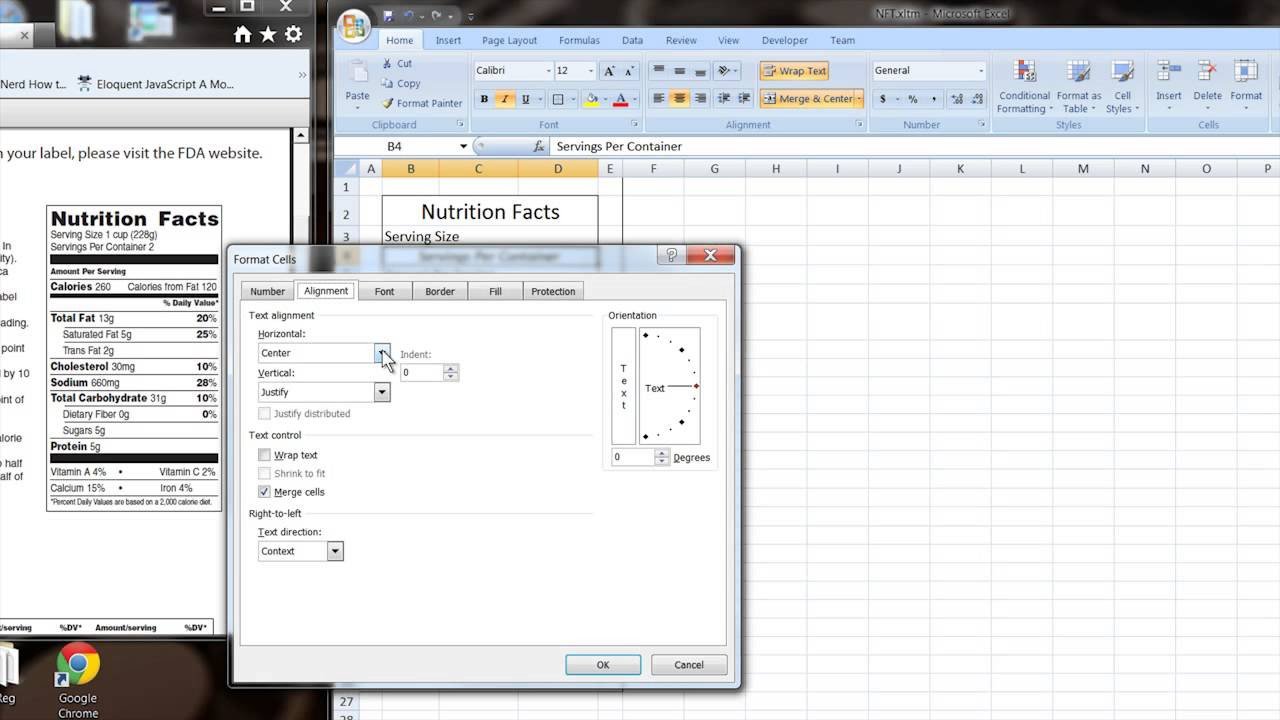The width and height of the screenshot is (1280, 720).
Task: Toggle the Wrap Text ribbon button
Action: [794, 71]
